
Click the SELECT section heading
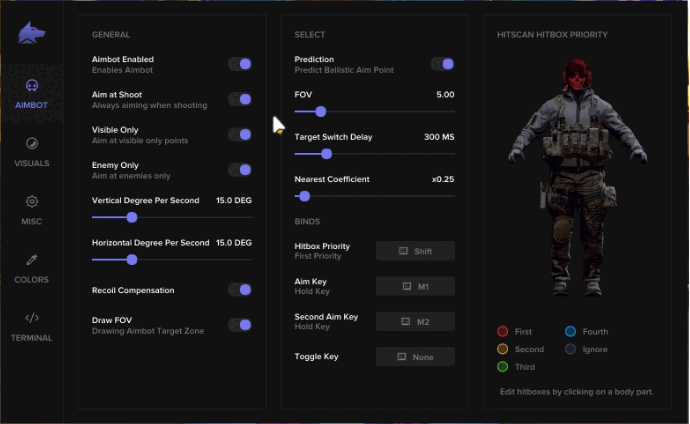pos(310,35)
